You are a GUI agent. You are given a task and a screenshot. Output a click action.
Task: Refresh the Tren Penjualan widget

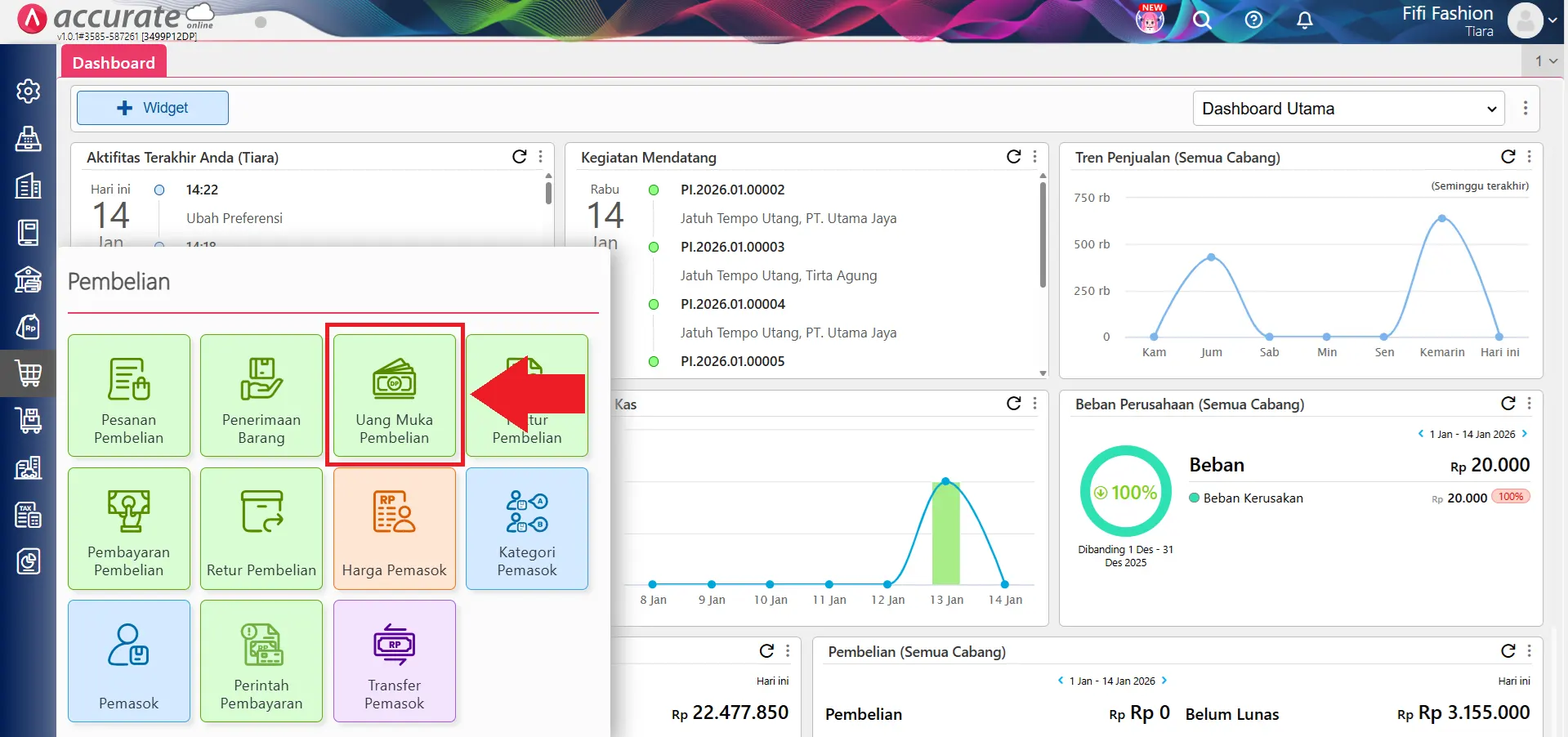pos(1508,157)
